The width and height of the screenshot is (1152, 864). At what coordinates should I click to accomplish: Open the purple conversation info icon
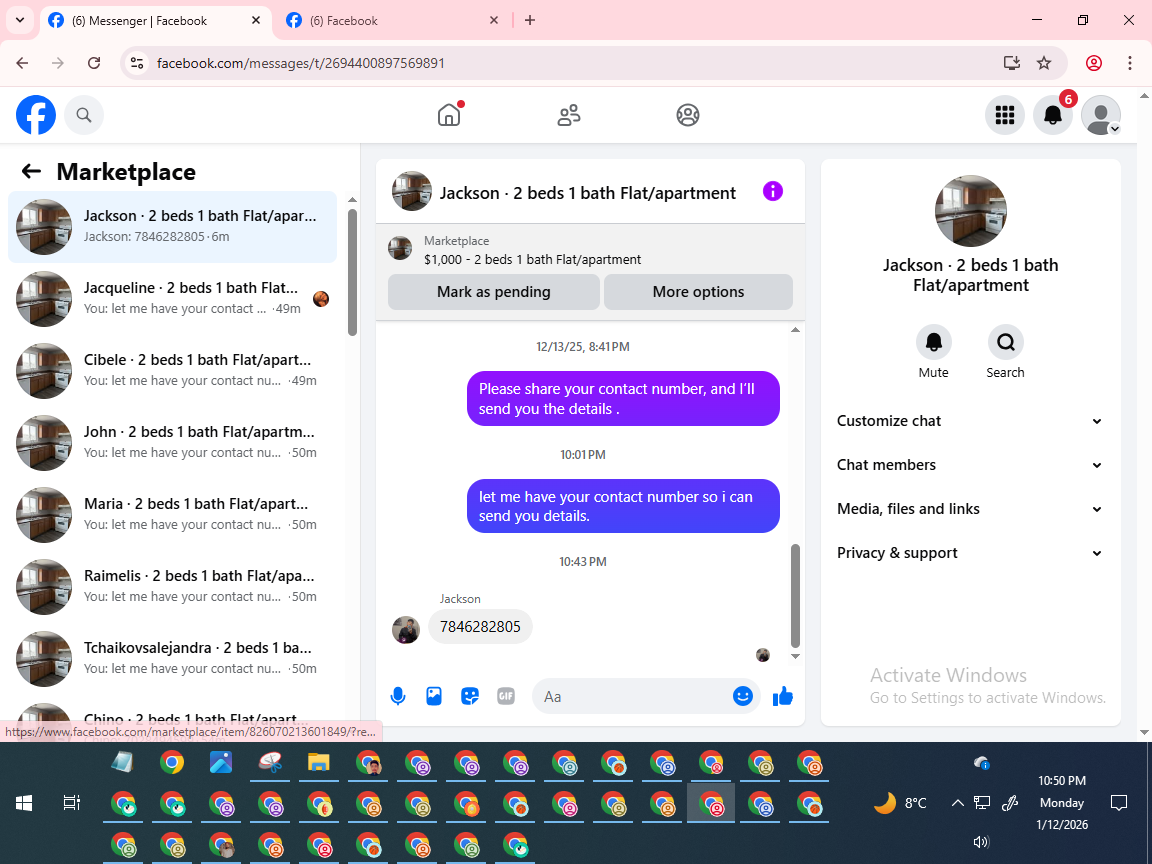coord(773,191)
